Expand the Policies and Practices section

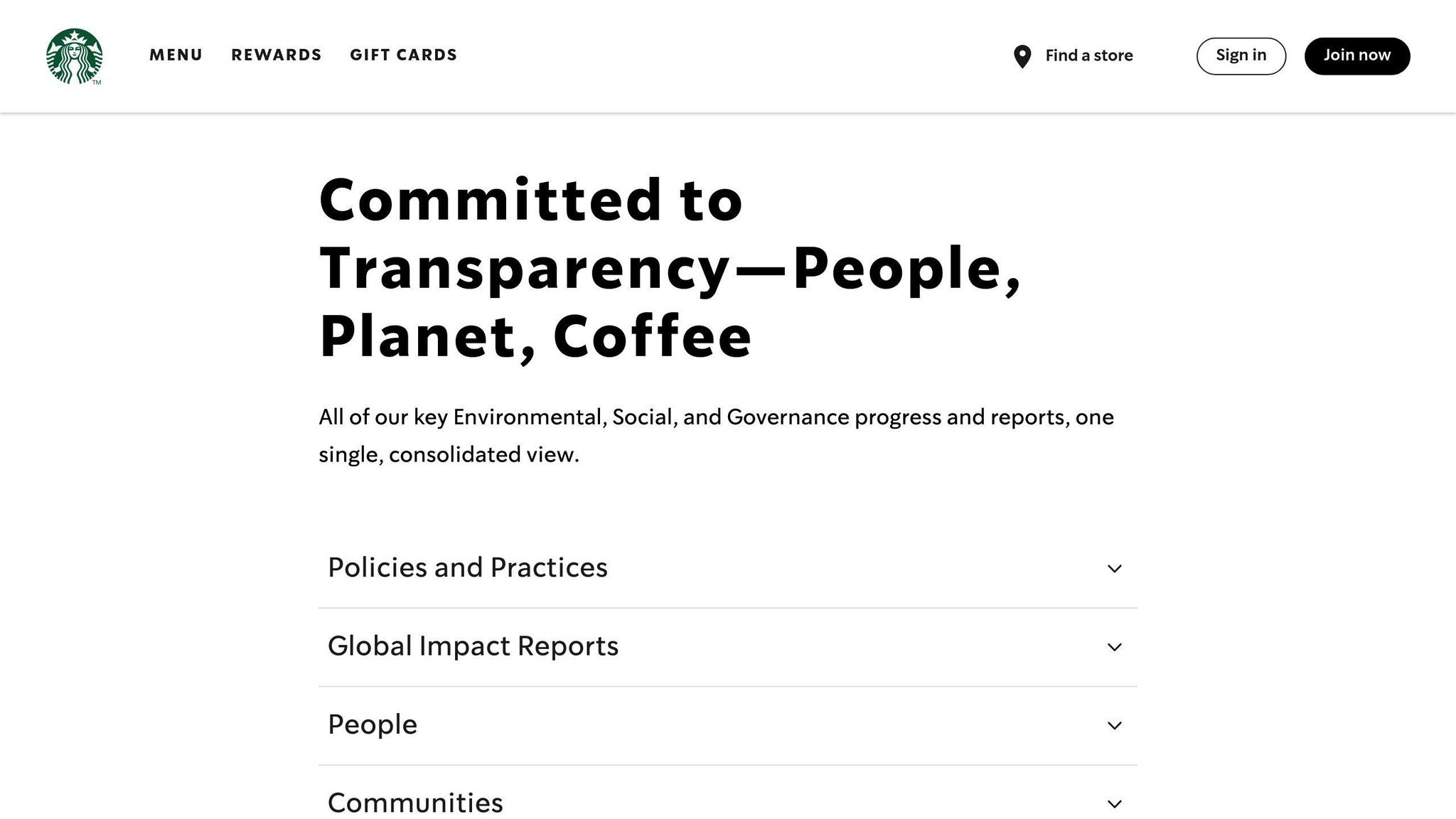coord(468,568)
